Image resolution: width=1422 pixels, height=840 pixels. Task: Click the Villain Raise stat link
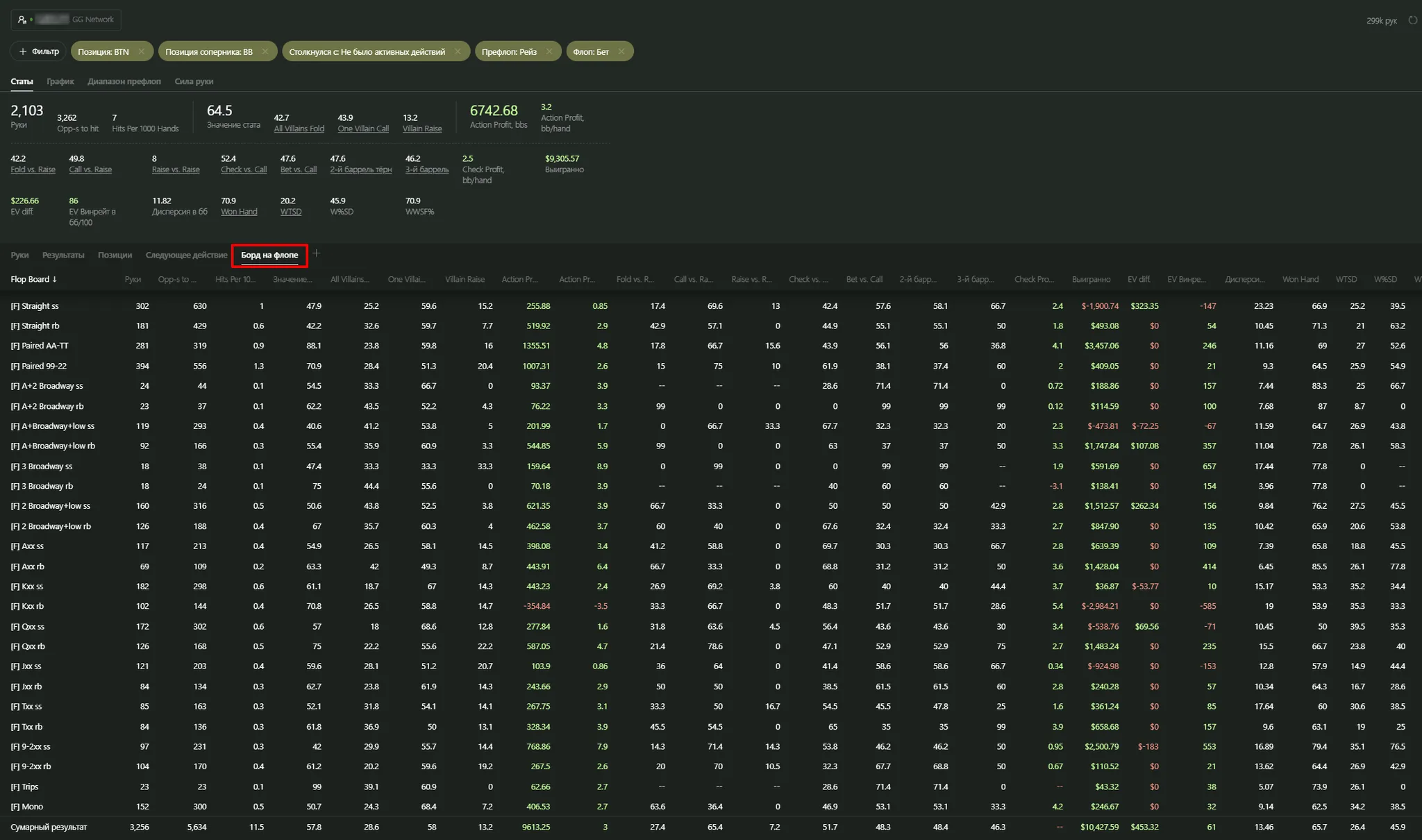click(x=422, y=128)
